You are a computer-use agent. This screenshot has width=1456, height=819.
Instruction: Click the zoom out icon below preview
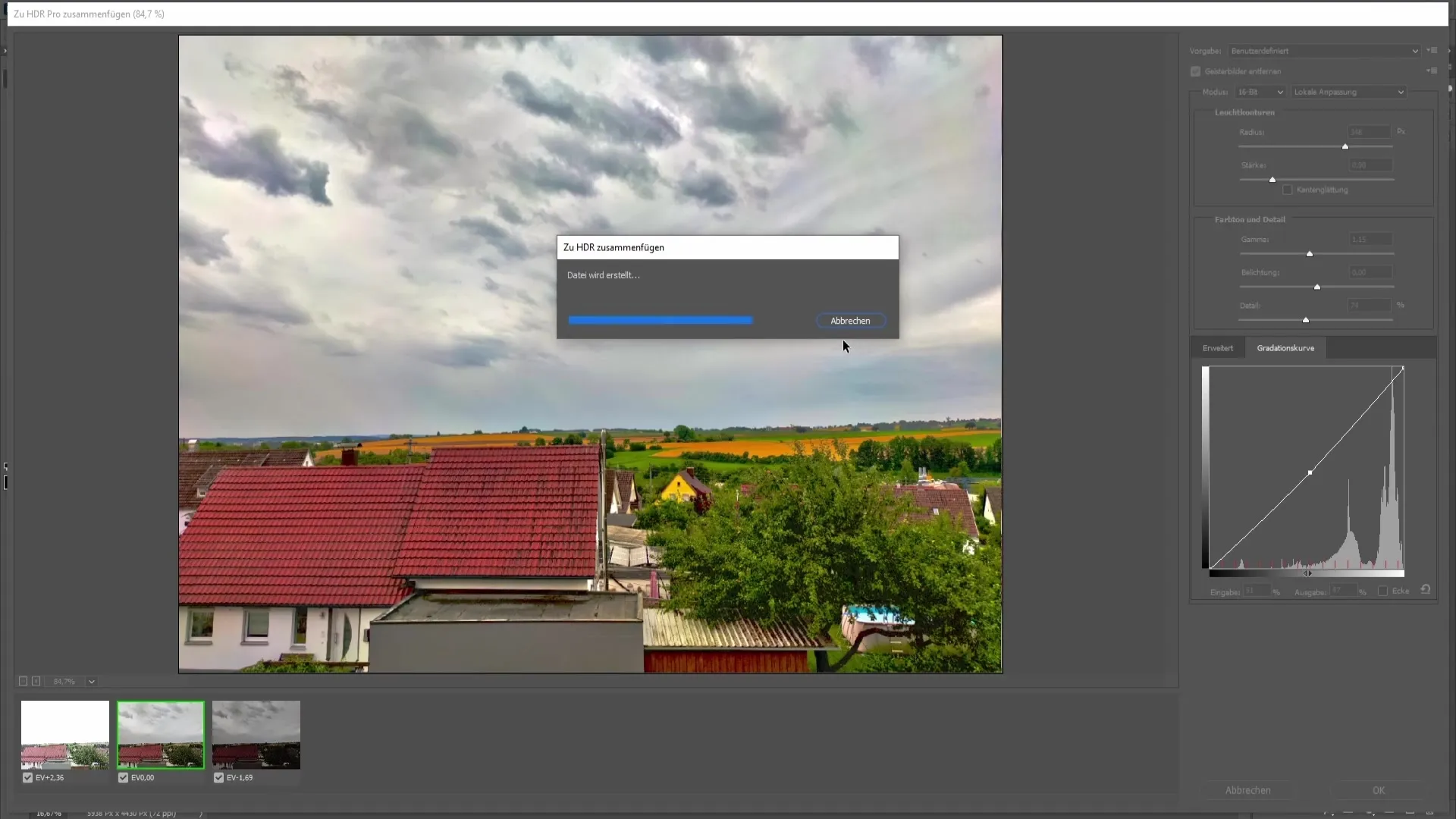(23, 681)
